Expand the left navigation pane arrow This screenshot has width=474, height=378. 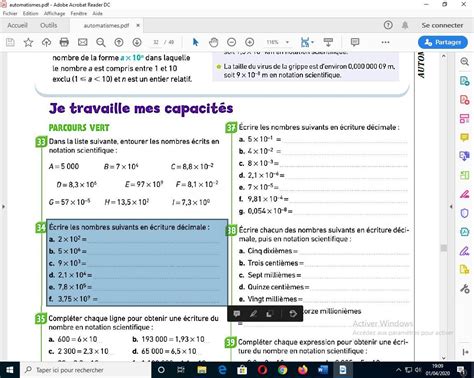(3, 207)
